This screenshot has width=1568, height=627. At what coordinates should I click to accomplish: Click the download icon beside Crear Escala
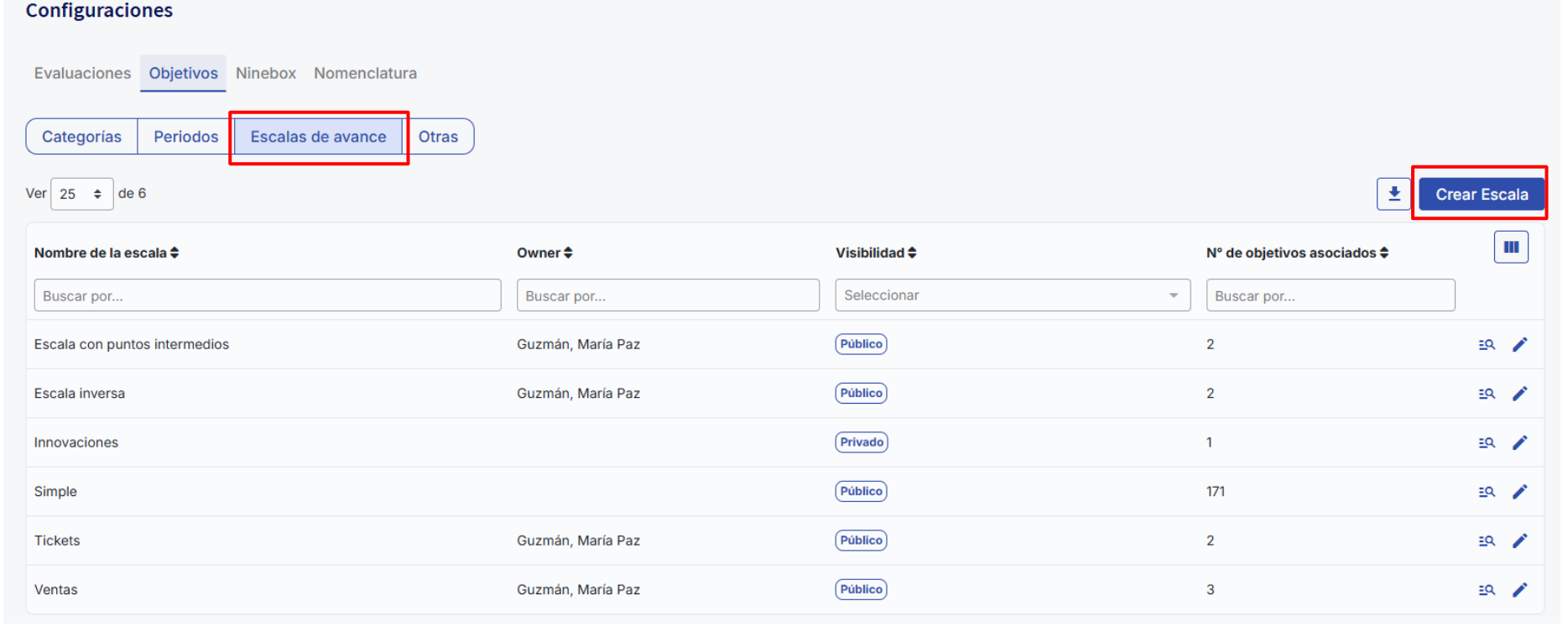pyautogui.click(x=1393, y=194)
